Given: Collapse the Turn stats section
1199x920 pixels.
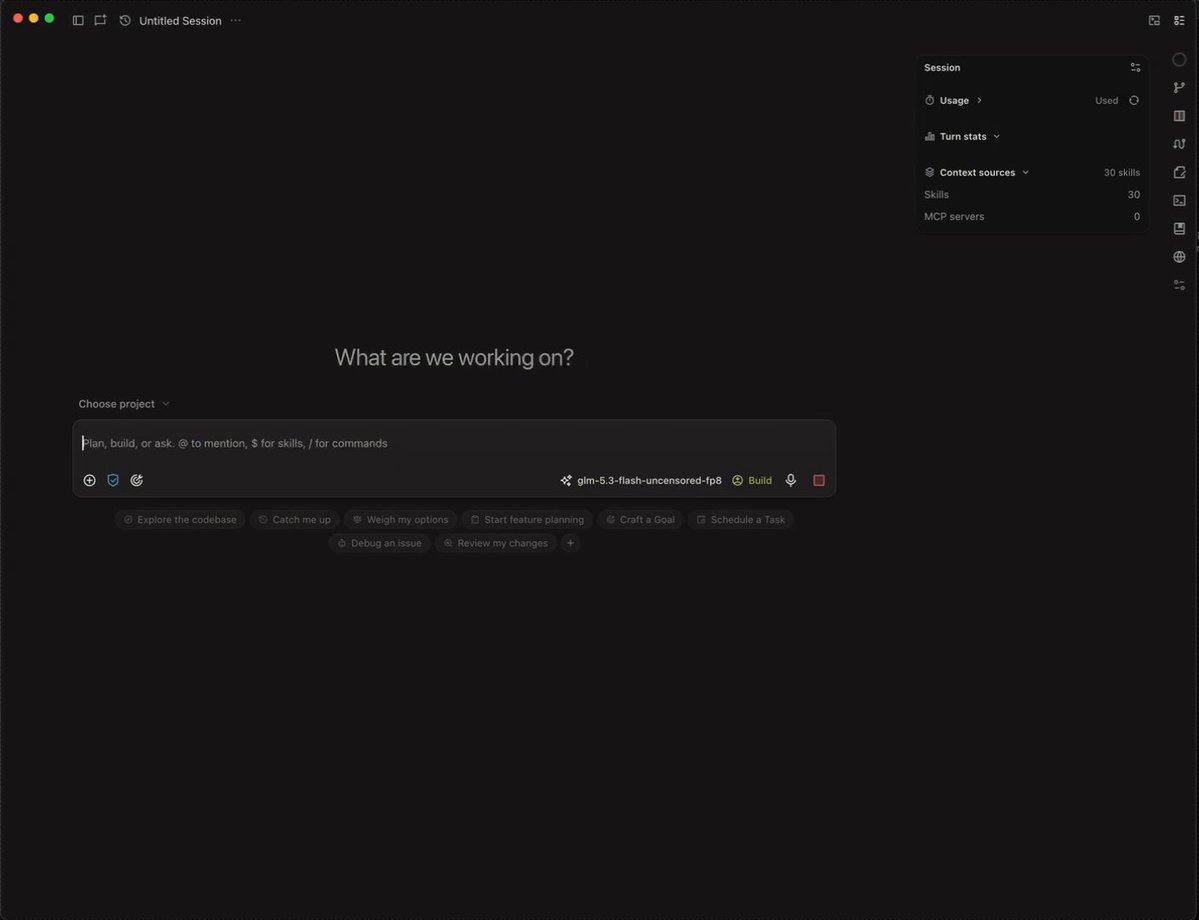Looking at the screenshot, I should click(962, 136).
